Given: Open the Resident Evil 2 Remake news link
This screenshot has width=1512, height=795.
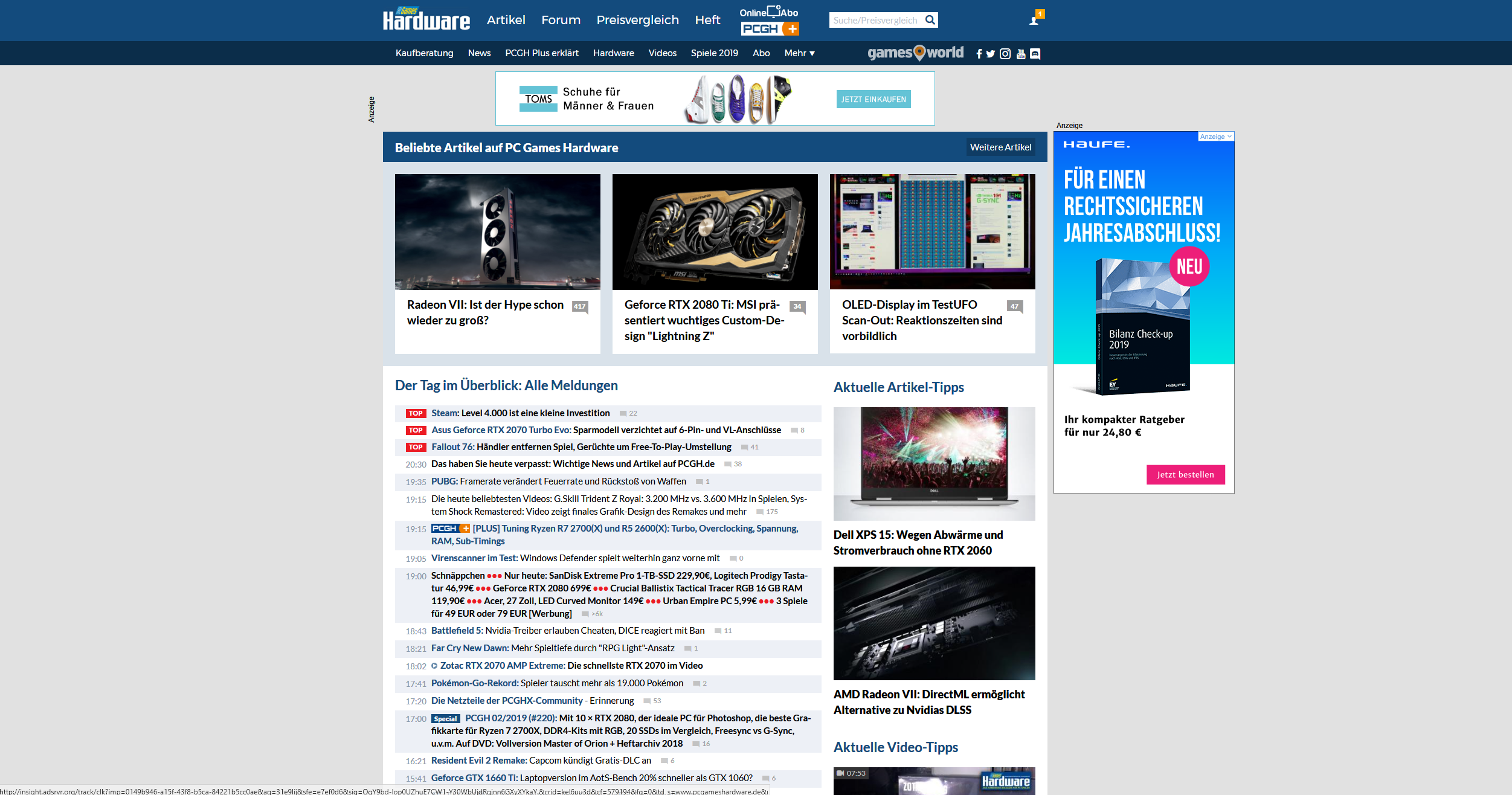Looking at the screenshot, I should [541, 761].
